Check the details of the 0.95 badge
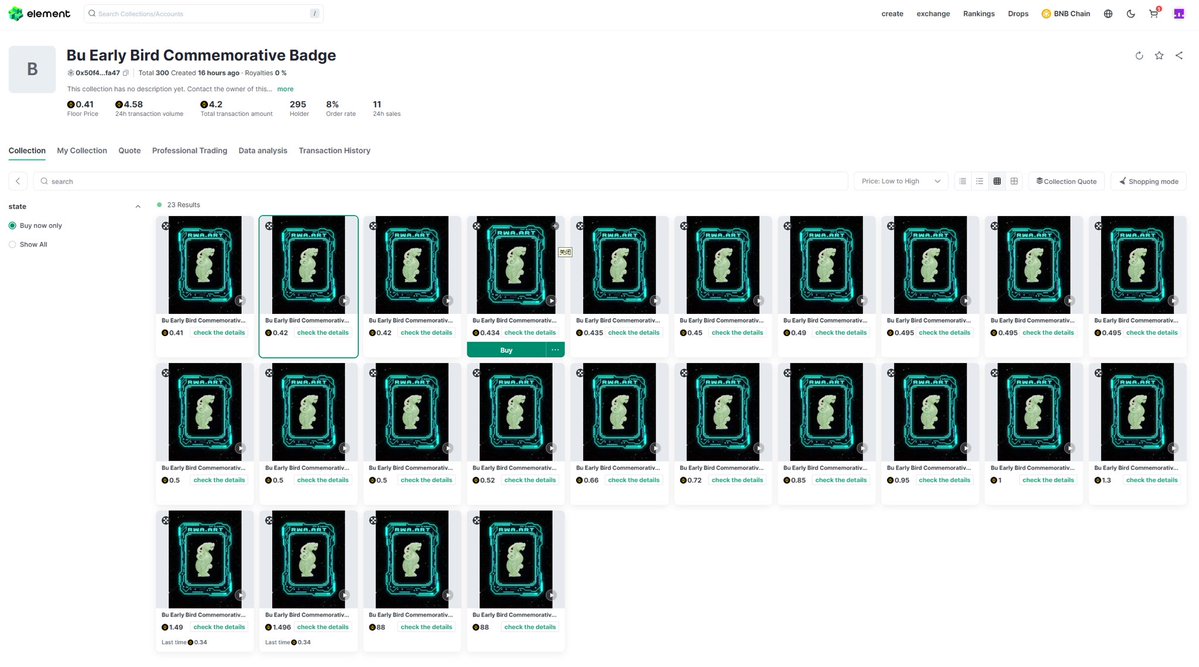Screen dimensions: 1199x667 (x=944, y=480)
